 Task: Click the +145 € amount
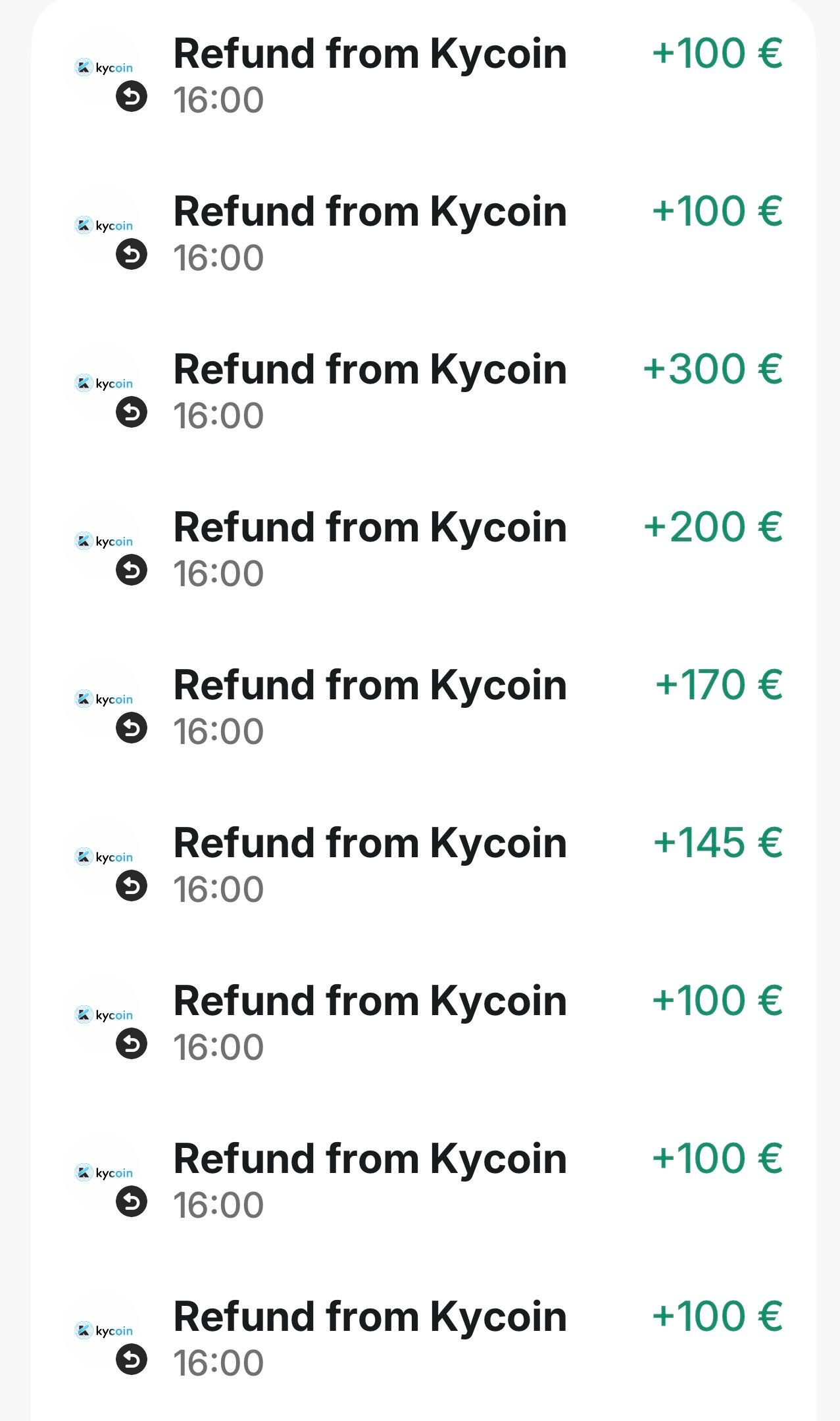click(x=717, y=843)
